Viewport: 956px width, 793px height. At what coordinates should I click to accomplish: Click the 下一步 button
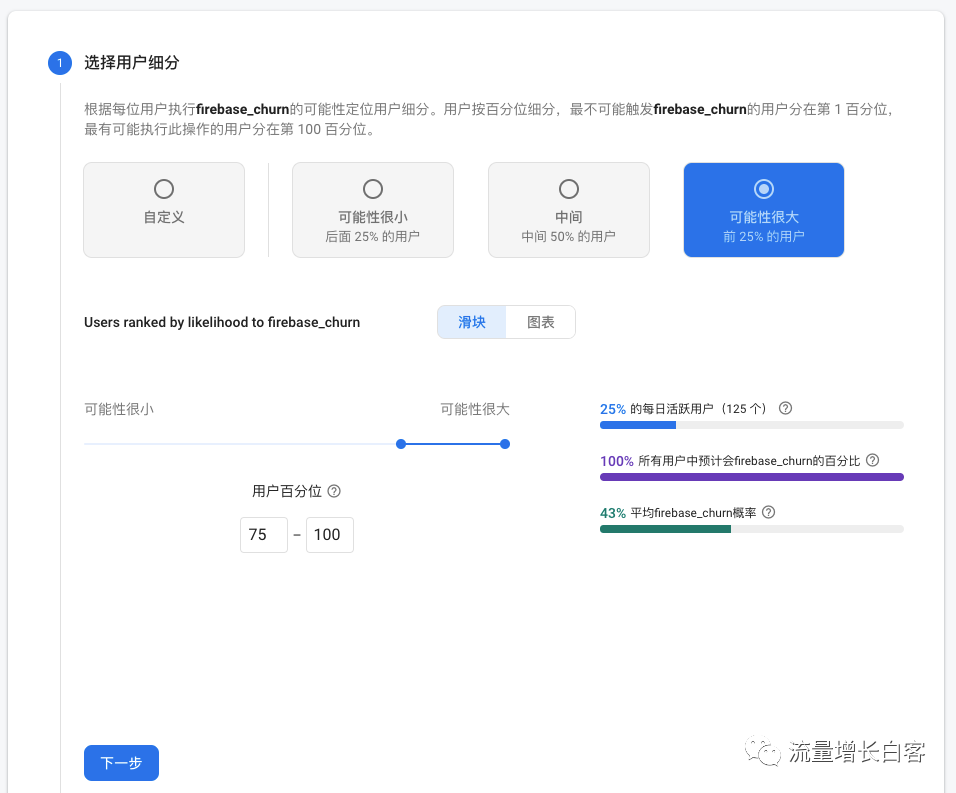[121, 763]
